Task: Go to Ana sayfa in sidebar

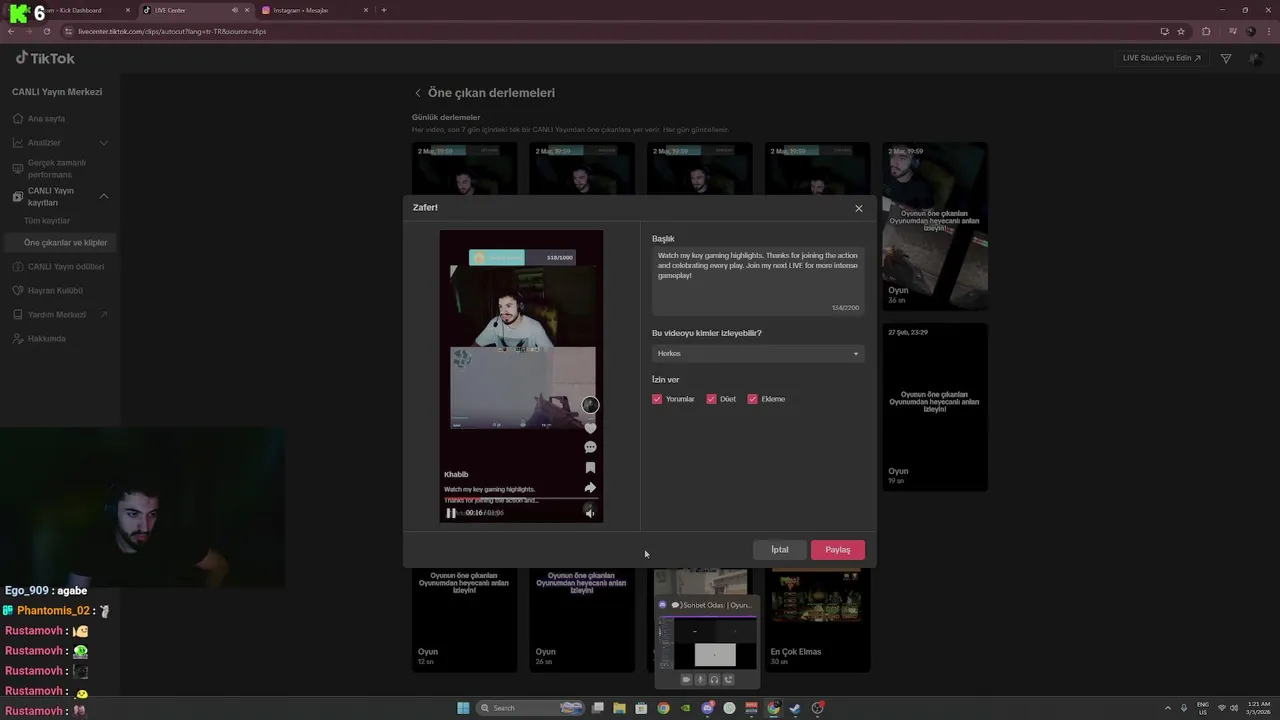Action: pyautogui.click(x=46, y=118)
